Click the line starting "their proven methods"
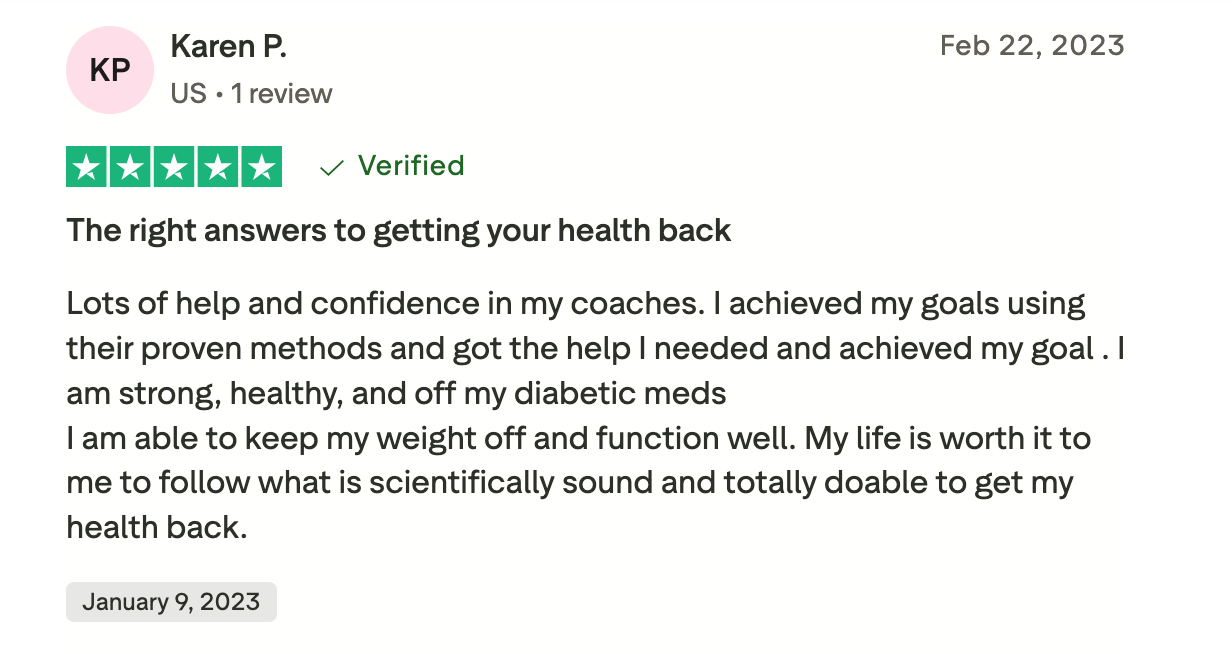 [x=597, y=349]
